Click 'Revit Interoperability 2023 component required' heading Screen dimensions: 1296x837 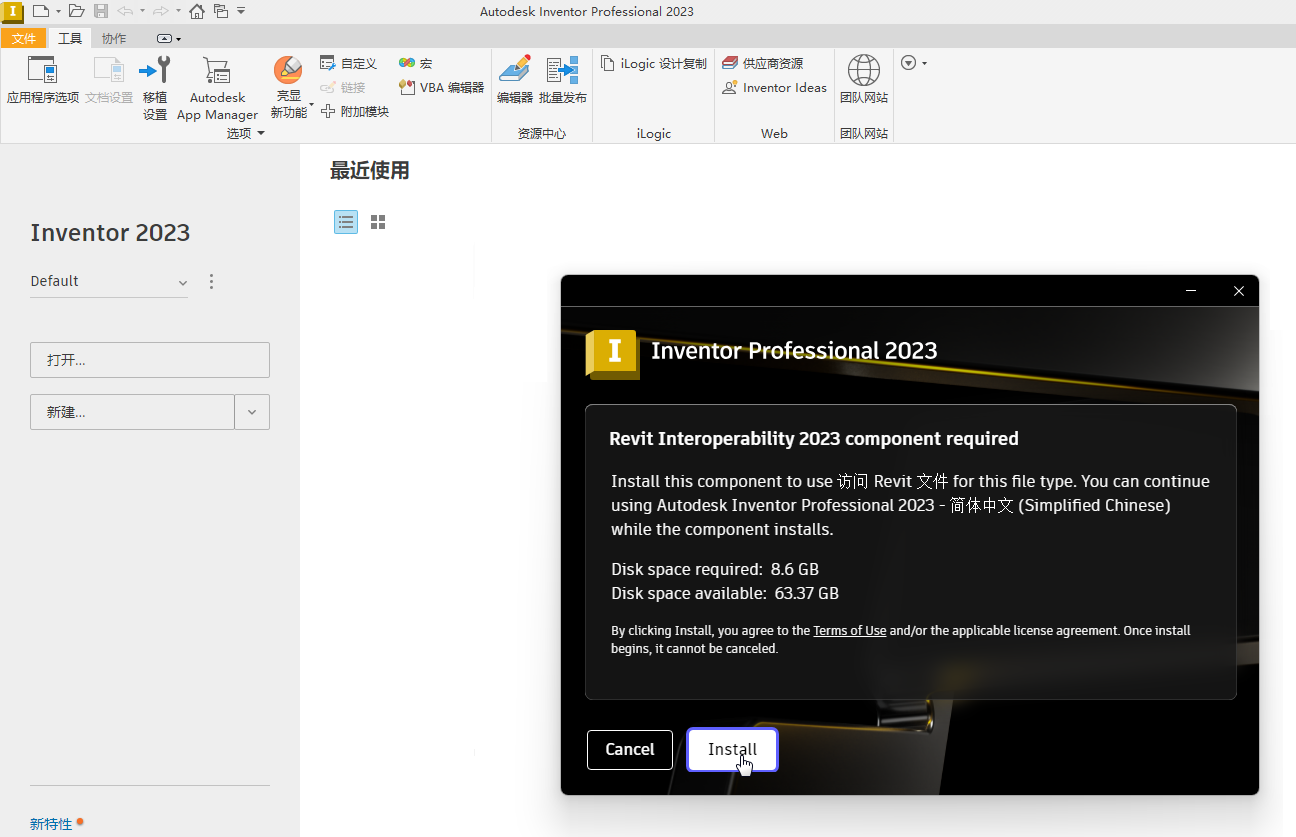[x=814, y=439]
